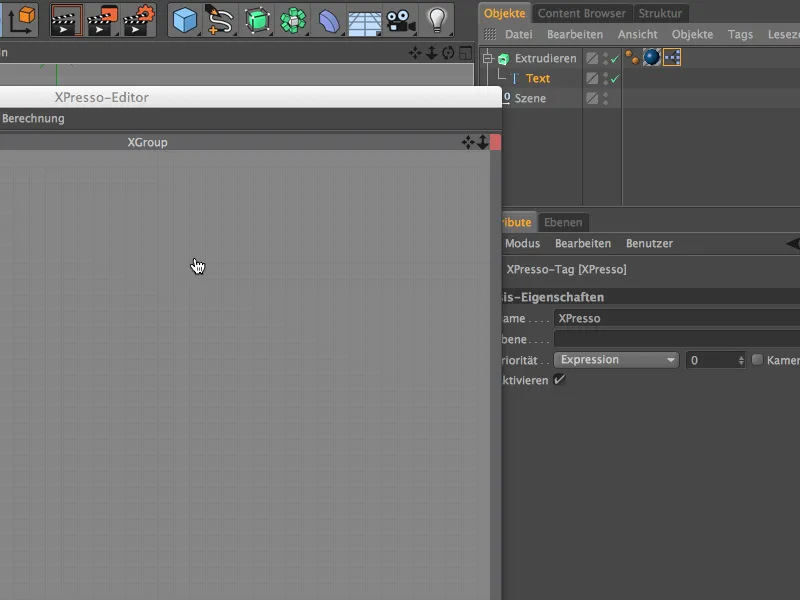Switch to the Content Browser tab
This screenshot has height=600, width=800.
(582, 13)
